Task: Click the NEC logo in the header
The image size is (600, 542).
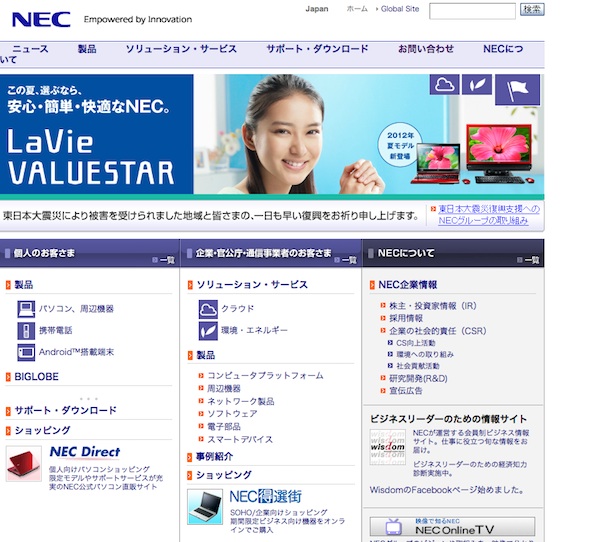Action: pyautogui.click(x=41, y=20)
